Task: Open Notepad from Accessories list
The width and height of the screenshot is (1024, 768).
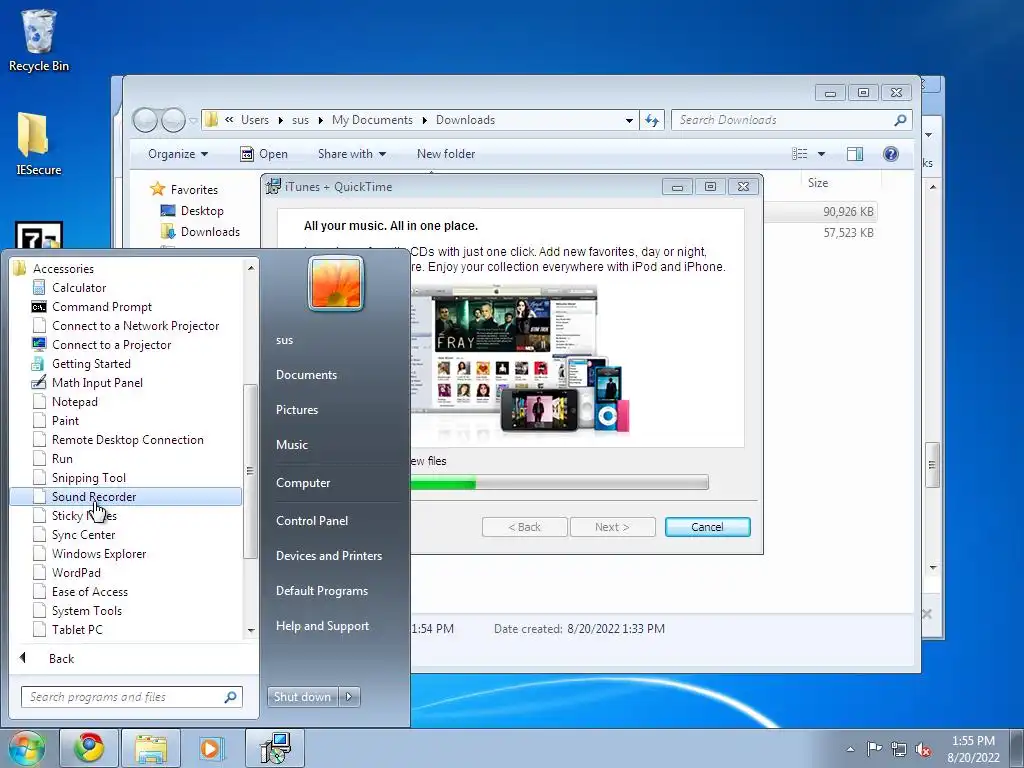Action: [x=74, y=402]
